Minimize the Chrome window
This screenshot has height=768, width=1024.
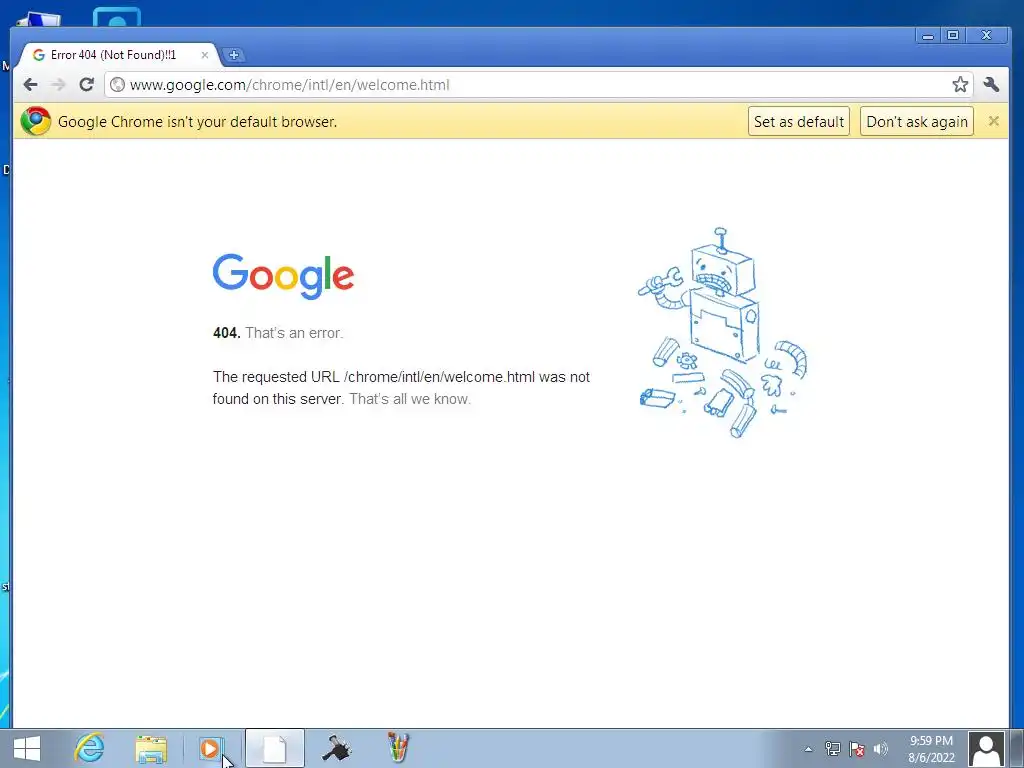pyautogui.click(x=927, y=36)
